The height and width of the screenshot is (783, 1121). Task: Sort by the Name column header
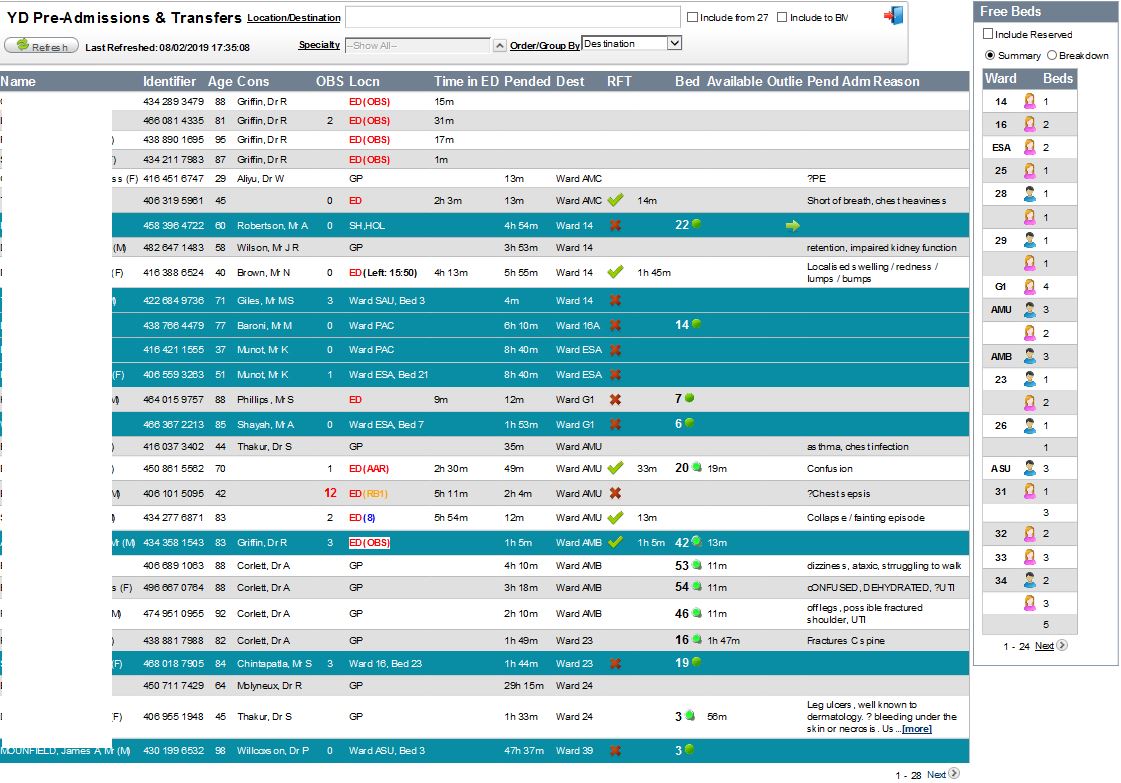pyautogui.click(x=18, y=82)
